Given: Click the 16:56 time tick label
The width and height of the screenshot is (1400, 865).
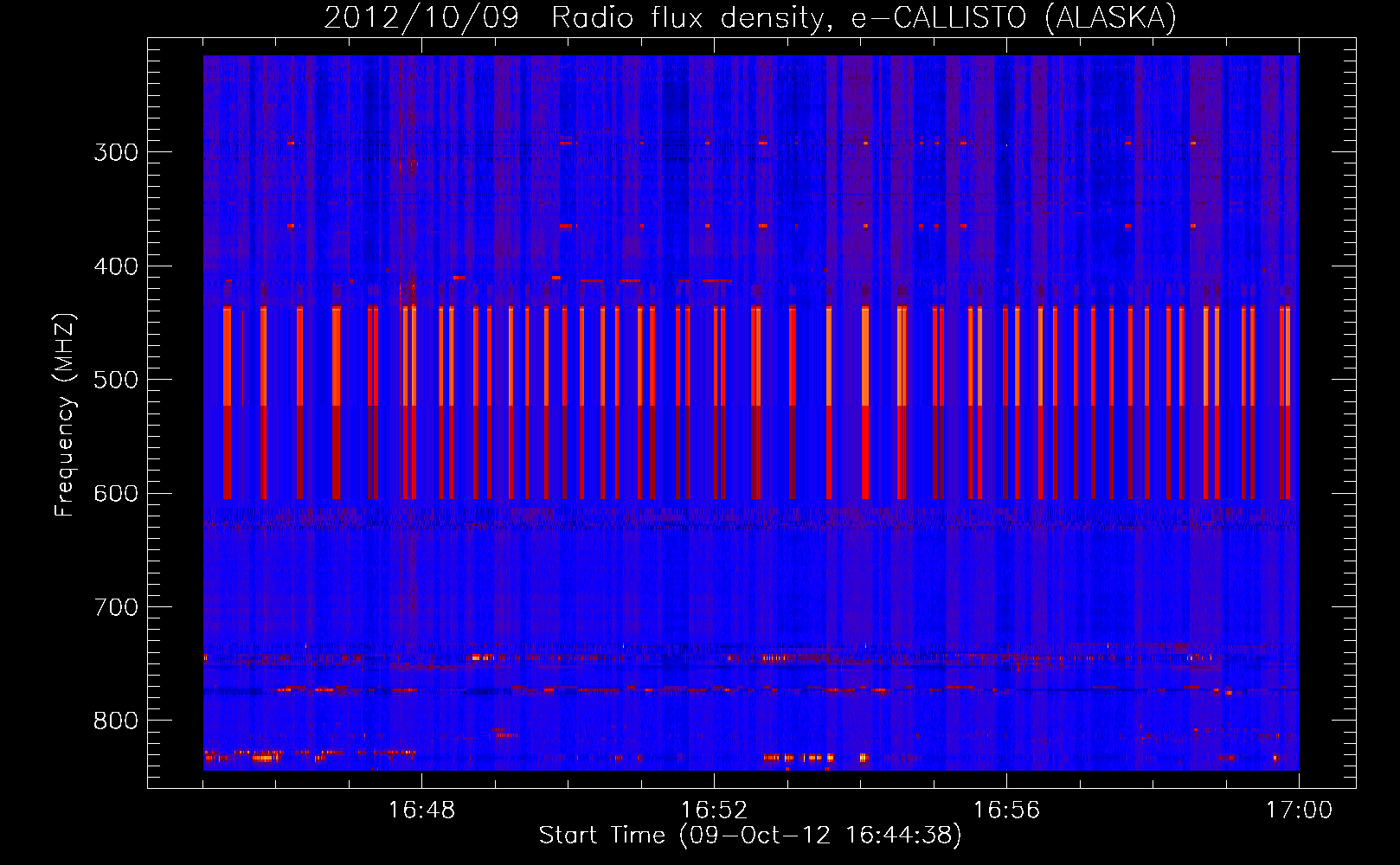Looking at the screenshot, I should 1006,810.
